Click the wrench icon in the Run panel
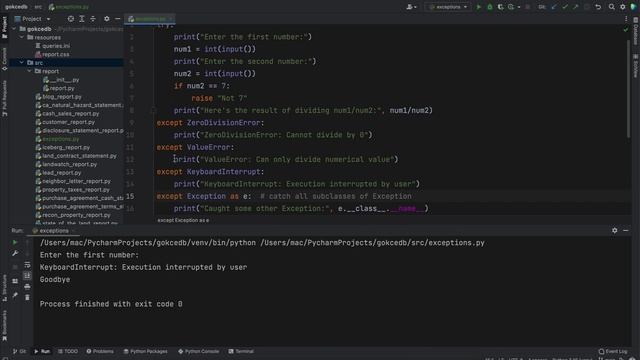Viewport: 640px width, 360px height. [x=15, y=253]
